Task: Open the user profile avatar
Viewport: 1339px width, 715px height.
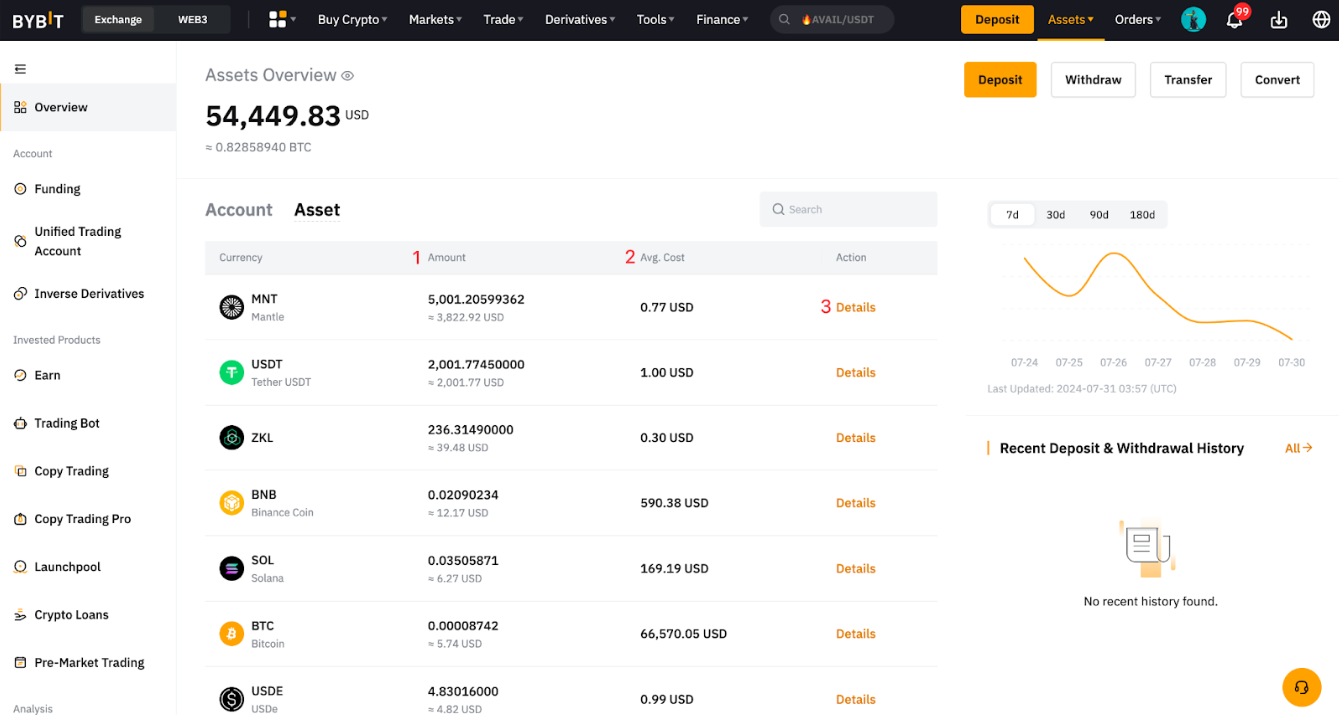Action: coord(1193,20)
